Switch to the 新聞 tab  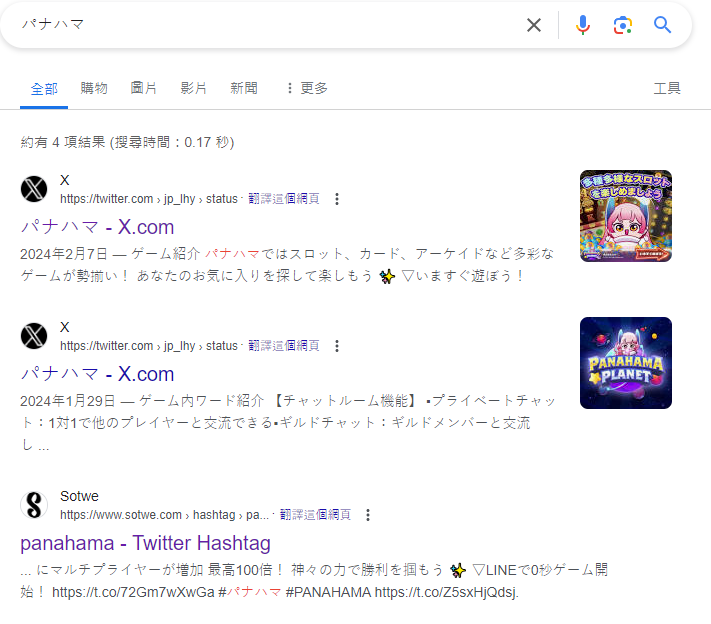(x=244, y=88)
